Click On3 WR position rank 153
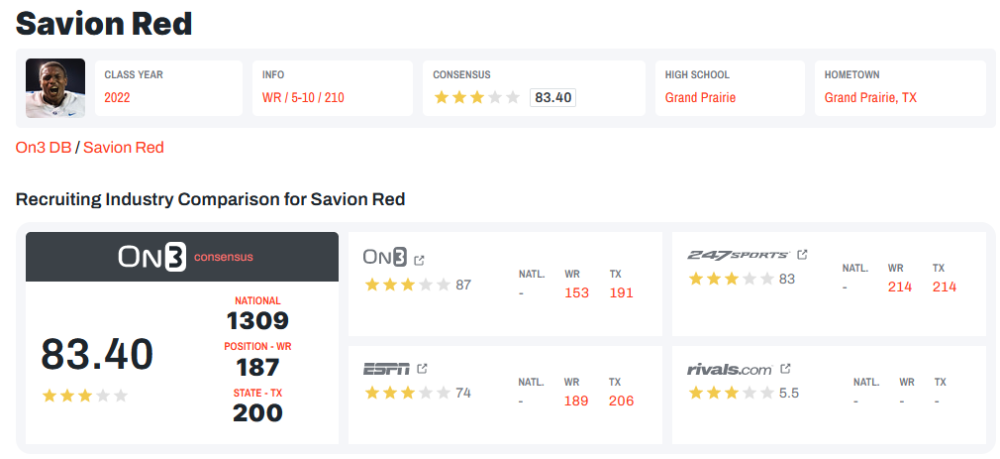1000x459 pixels. 577,293
